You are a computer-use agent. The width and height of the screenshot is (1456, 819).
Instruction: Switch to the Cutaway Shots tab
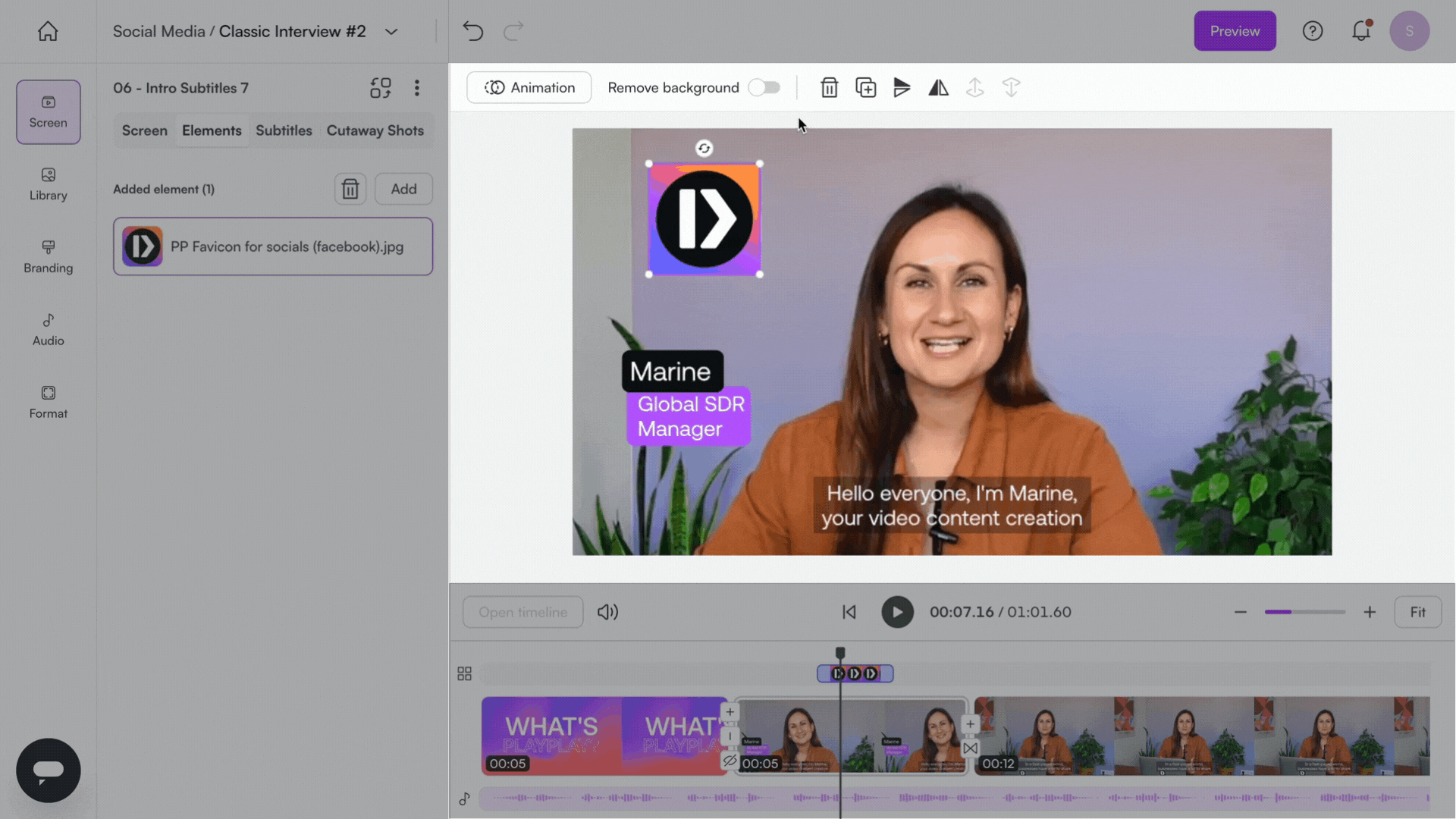coord(375,130)
